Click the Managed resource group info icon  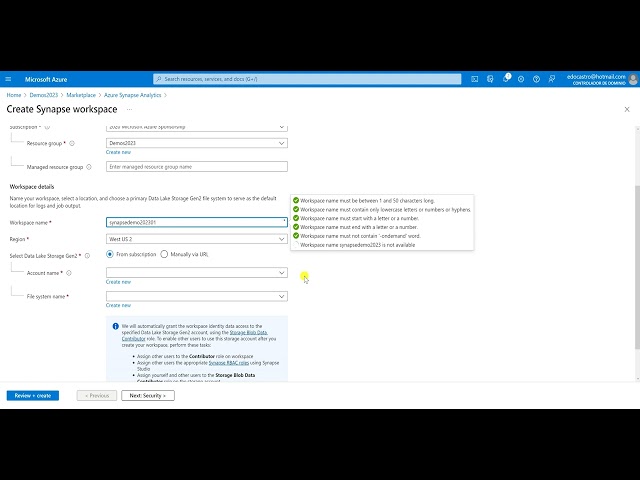(89, 167)
